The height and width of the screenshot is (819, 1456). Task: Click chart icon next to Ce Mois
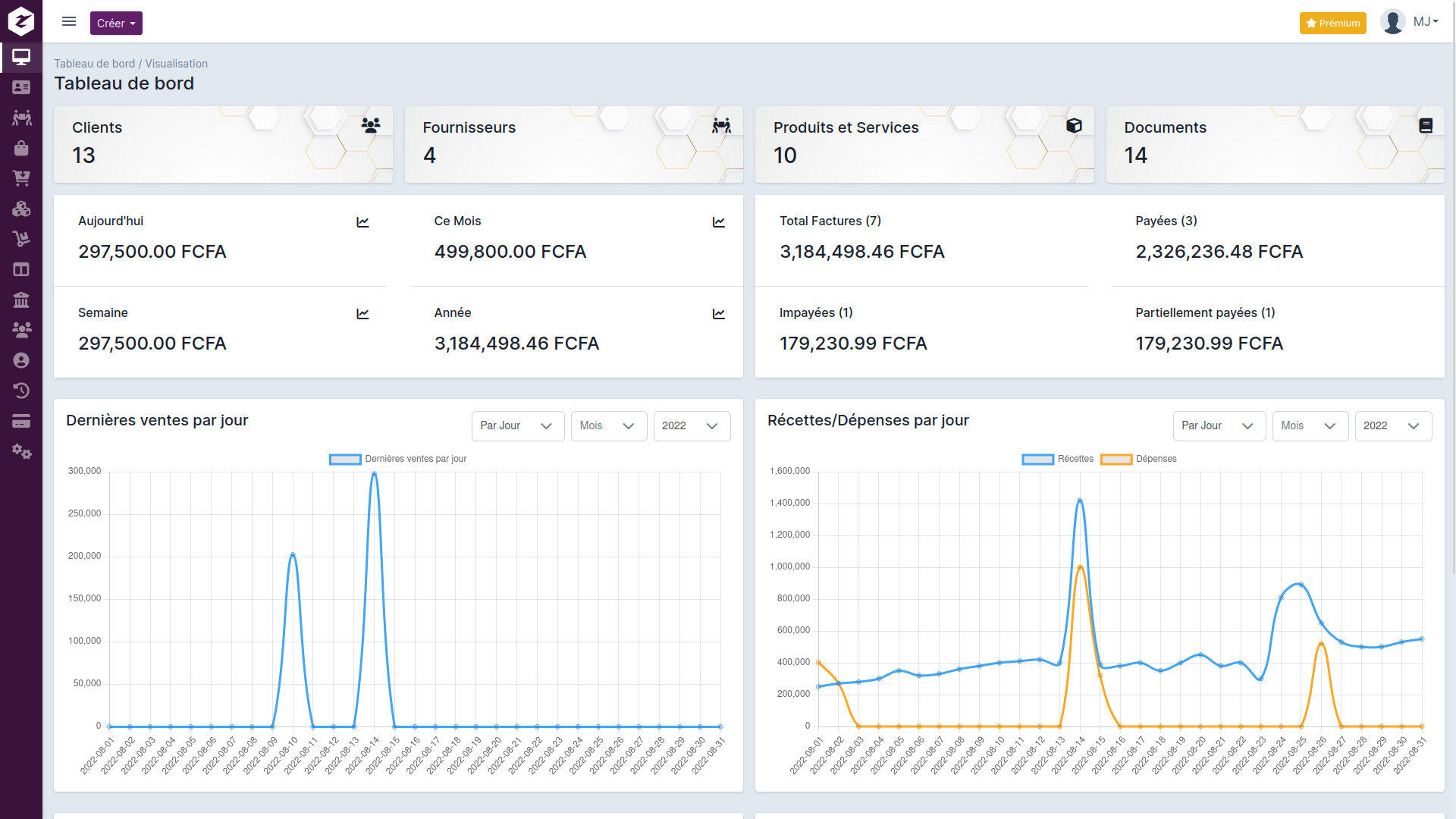pyautogui.click(x=719, y=222)
